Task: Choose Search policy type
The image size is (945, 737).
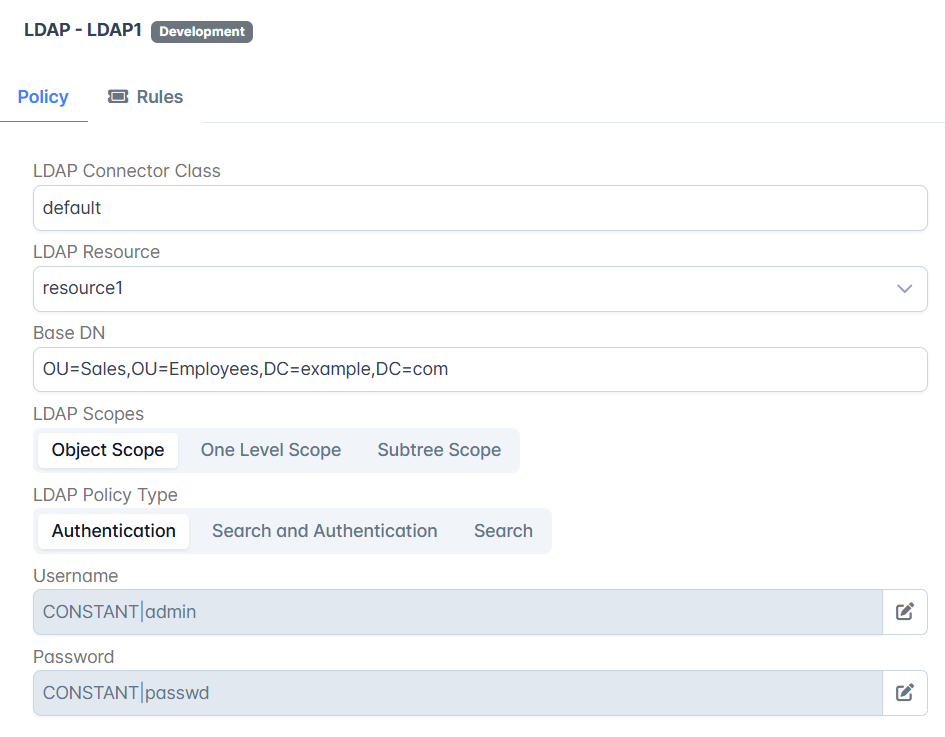Action: pos(503,531)
